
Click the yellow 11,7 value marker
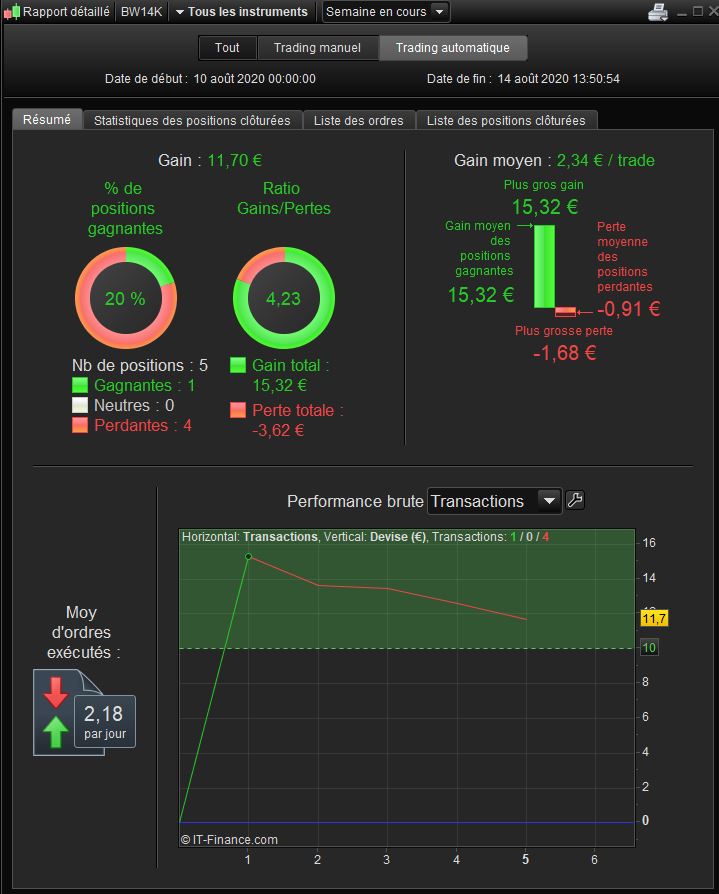pyautogui.click(x=654, y=619)
